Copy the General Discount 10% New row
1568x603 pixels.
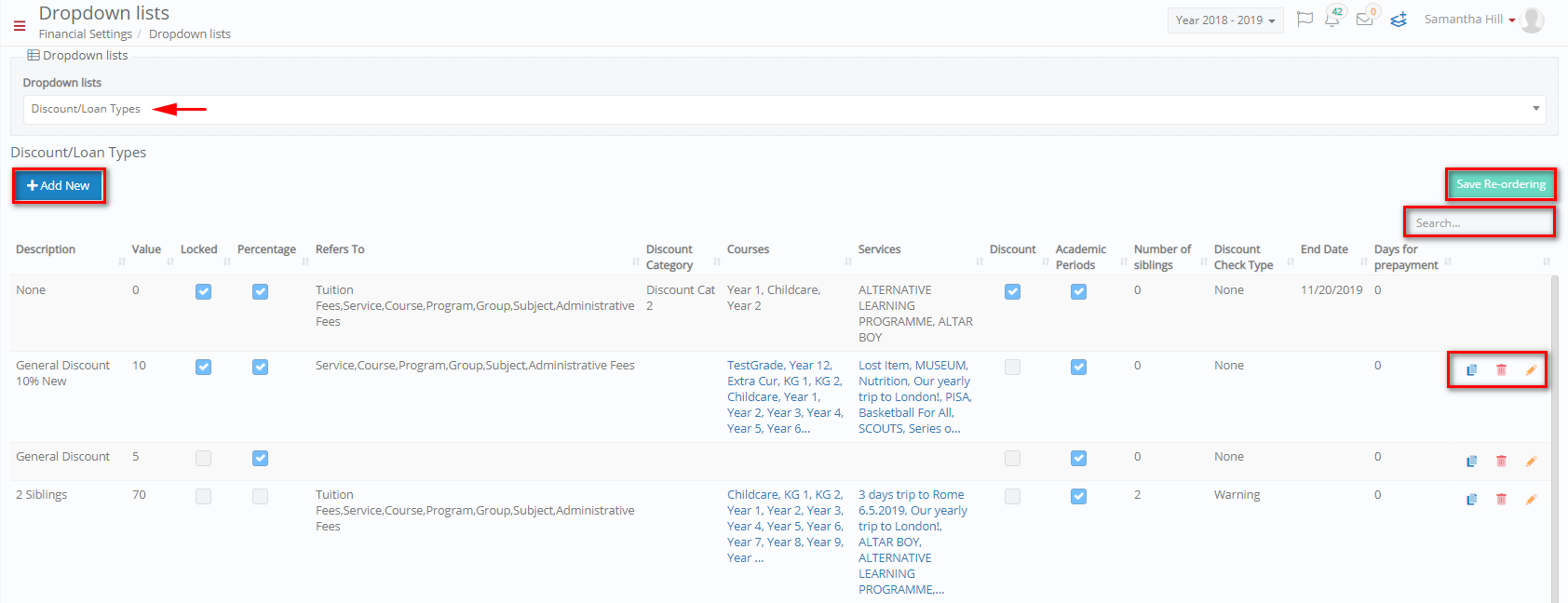1472,370
